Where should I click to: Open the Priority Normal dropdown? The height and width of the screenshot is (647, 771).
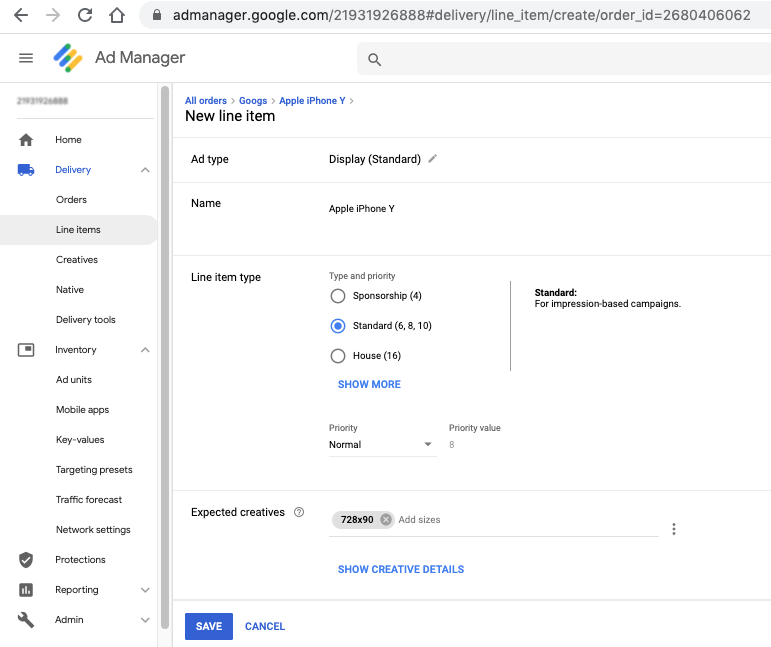tap(382, 445)
